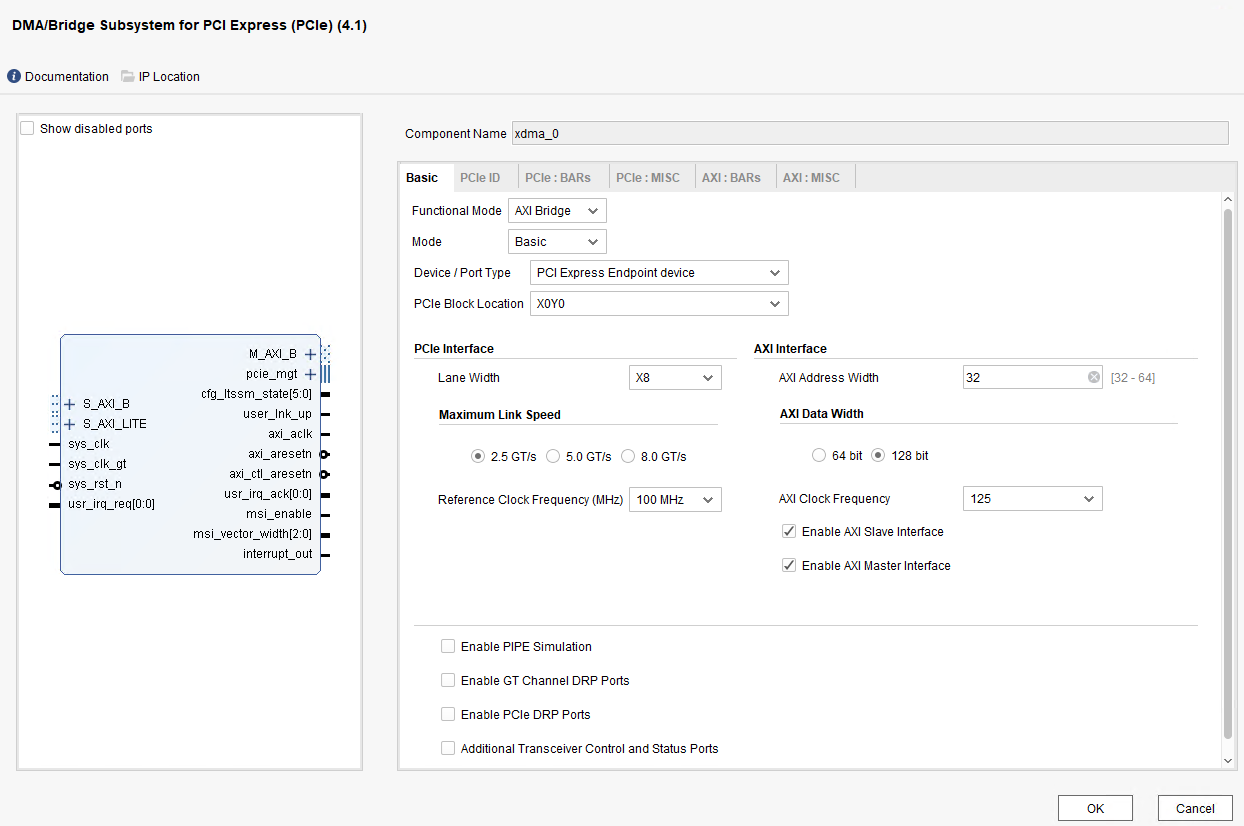Screen dimensions: 1244x826
Task: Edit the Component Name field
Action: [870, 133]
